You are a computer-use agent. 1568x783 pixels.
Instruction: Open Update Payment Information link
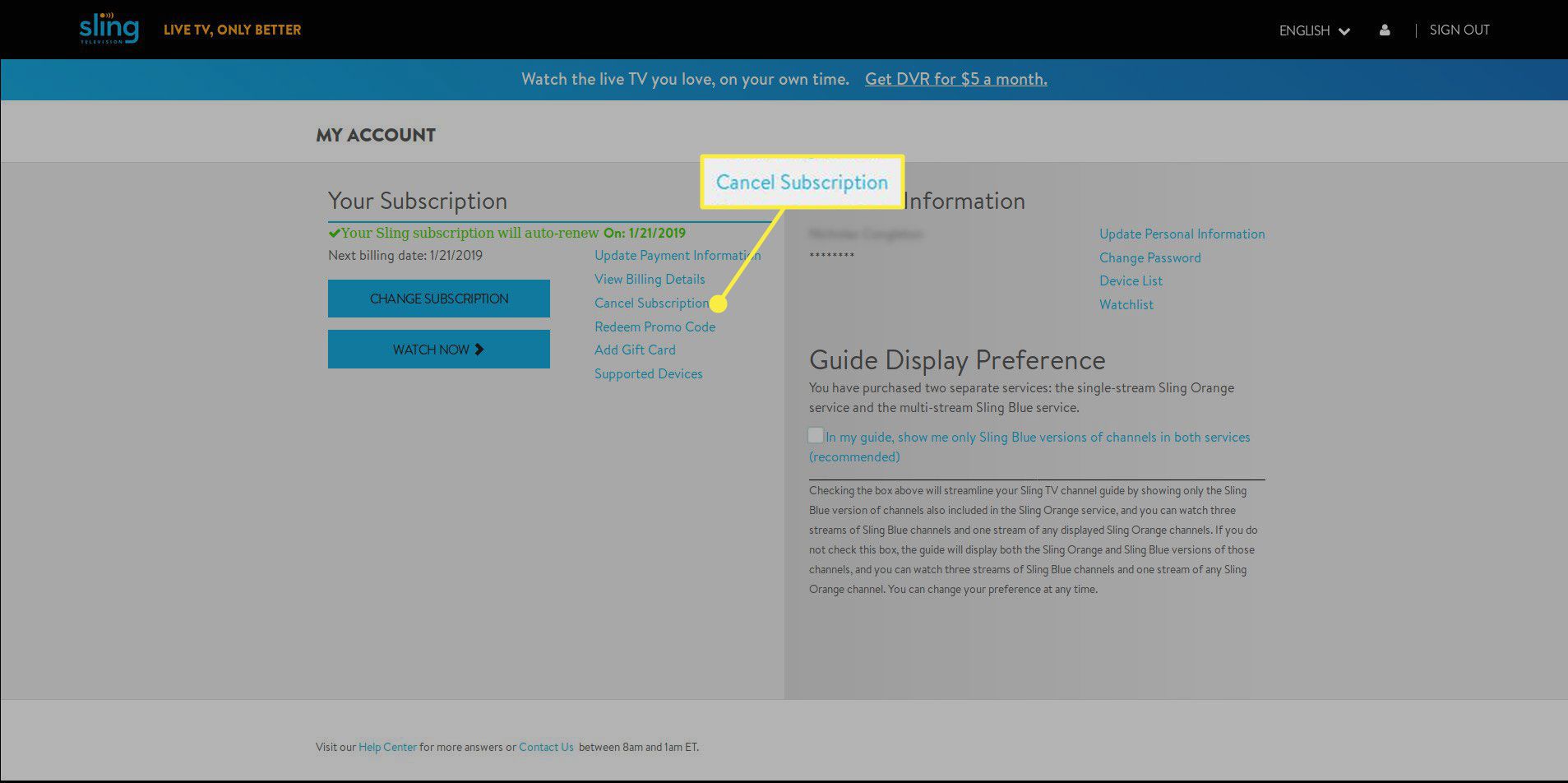point(678,256)
